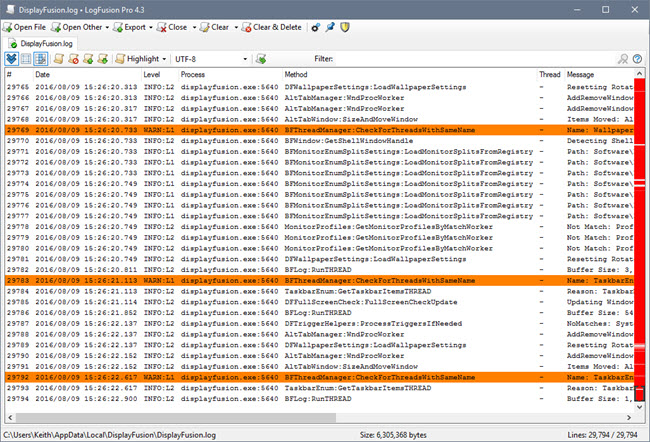This screenshot has width=650, height=442.
Task: Open the Clear dropdown arrow
Action: (x=236, y=27)
